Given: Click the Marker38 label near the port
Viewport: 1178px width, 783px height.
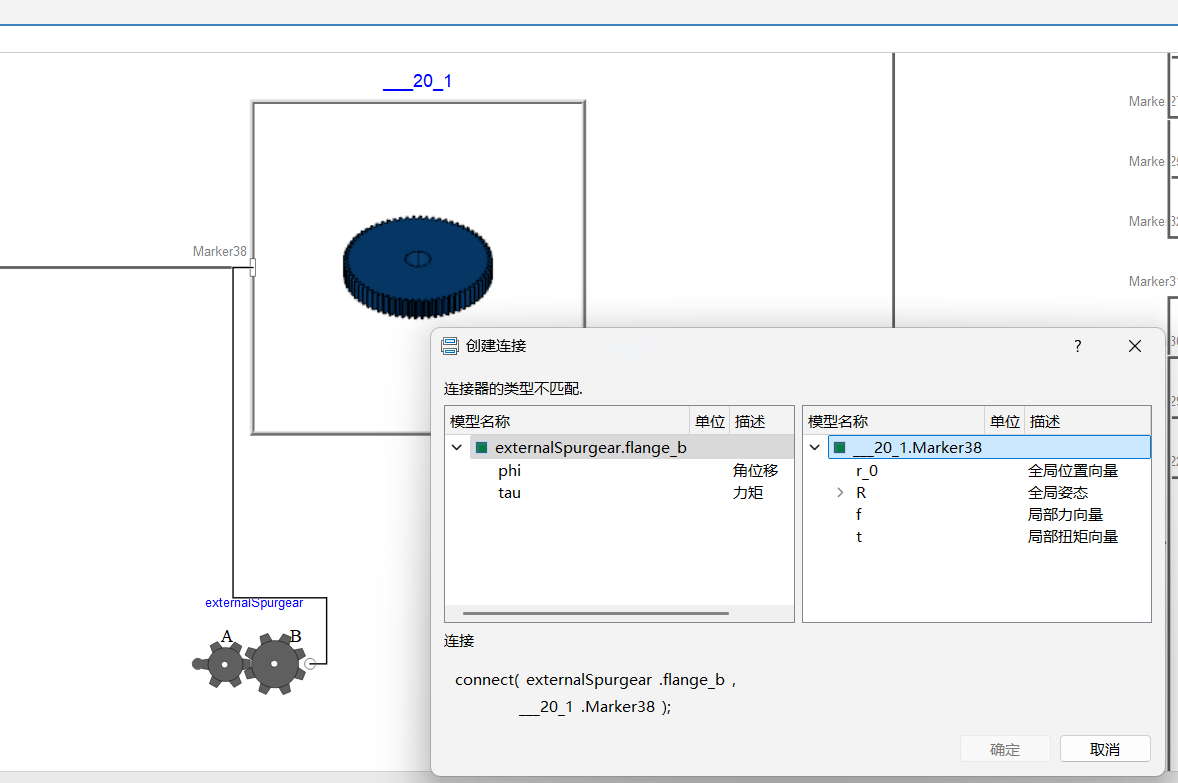Looking at the screenshot, I should pos(219,251).
